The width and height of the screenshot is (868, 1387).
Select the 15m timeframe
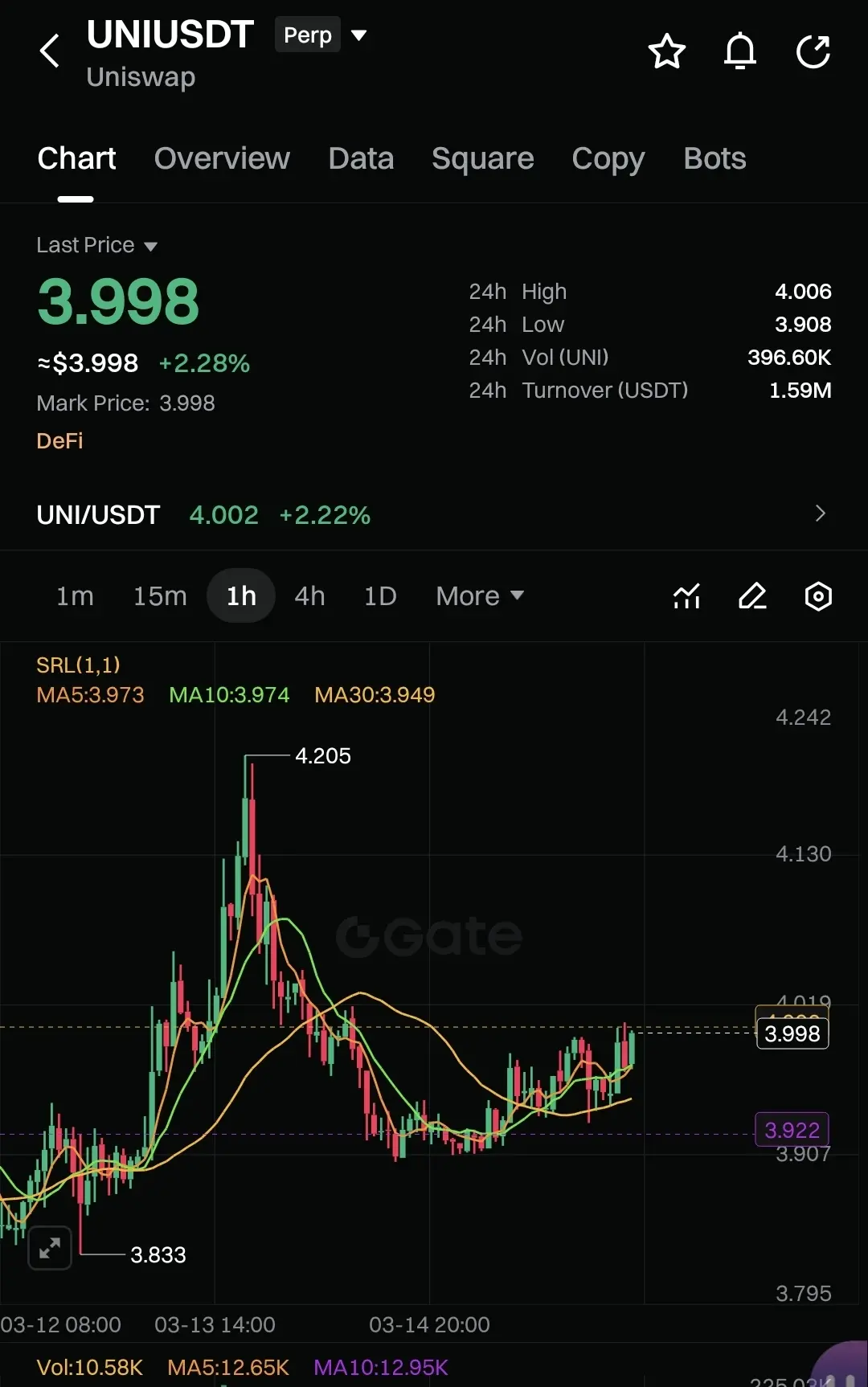160,596
